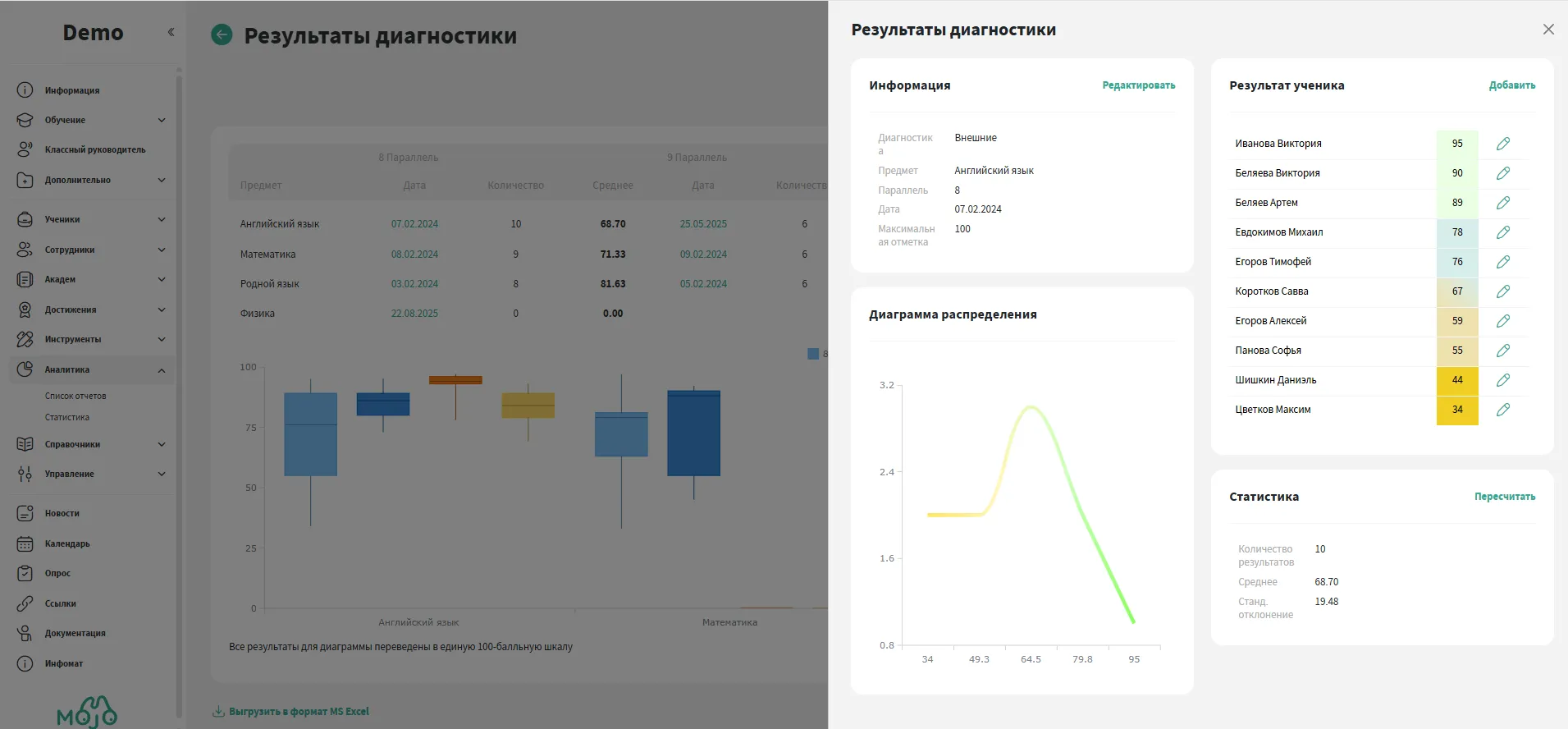Click edit pencil for Иванова Виктория
The image size is (1568, 729).
(x=1502, y=144)
